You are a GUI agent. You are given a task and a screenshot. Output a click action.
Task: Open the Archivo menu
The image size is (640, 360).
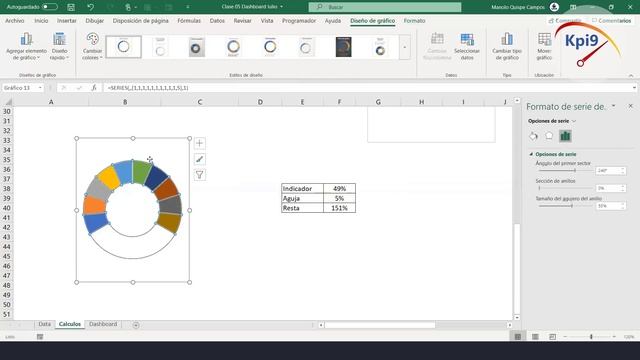(15, 20)
